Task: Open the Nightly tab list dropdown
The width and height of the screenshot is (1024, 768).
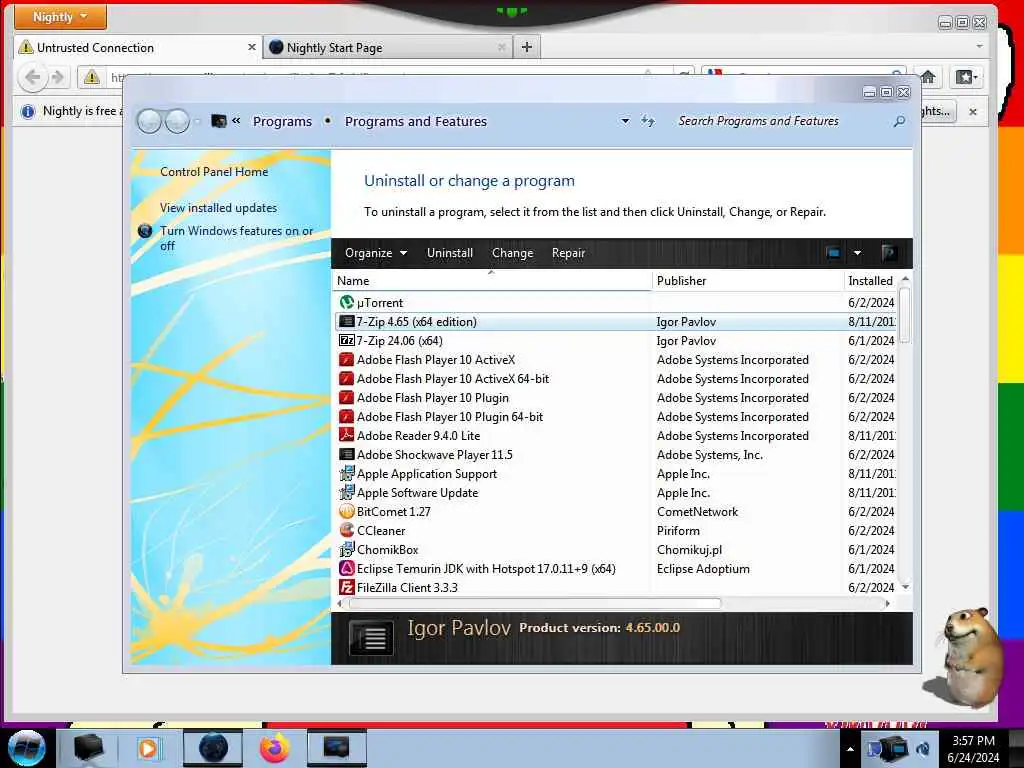Action: click(x=979, y=46)
